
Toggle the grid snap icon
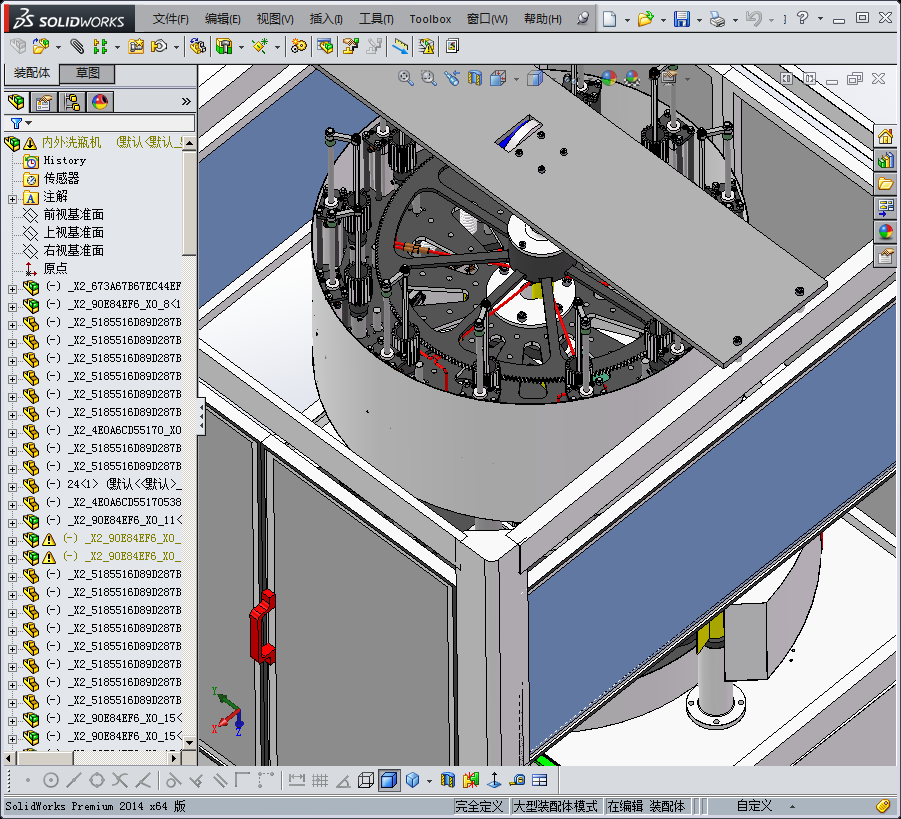pyautogui.click(x=320, y=780)
